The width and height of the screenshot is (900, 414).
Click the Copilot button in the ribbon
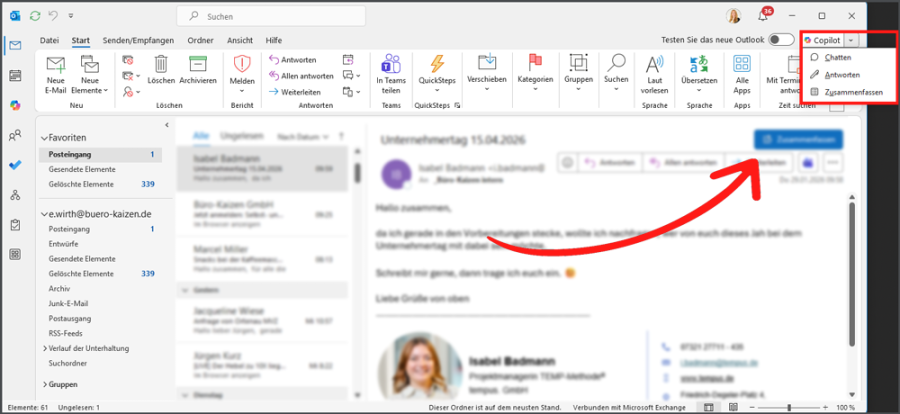(823, 40)
